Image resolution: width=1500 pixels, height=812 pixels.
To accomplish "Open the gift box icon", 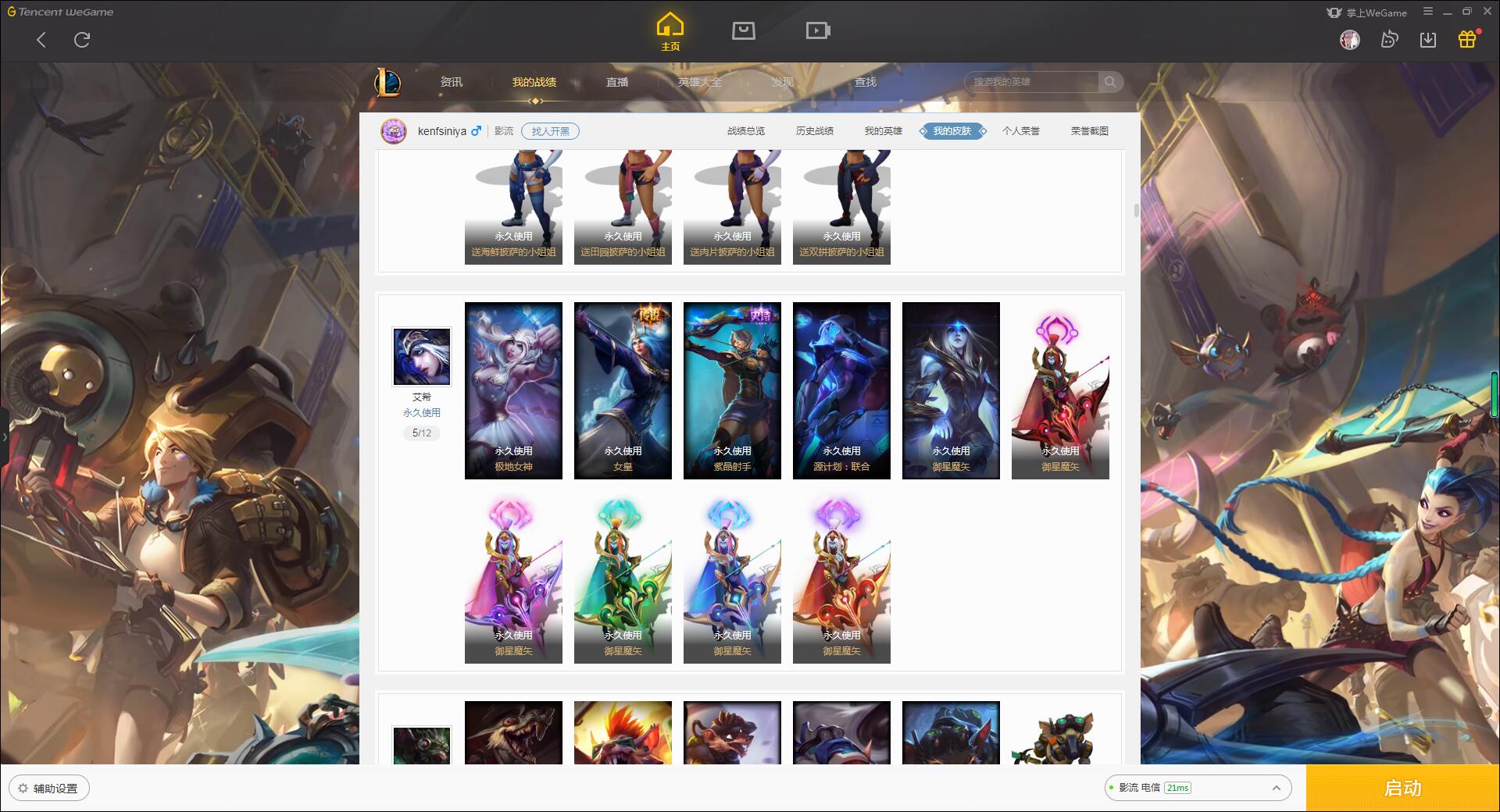I will 1467,39.
